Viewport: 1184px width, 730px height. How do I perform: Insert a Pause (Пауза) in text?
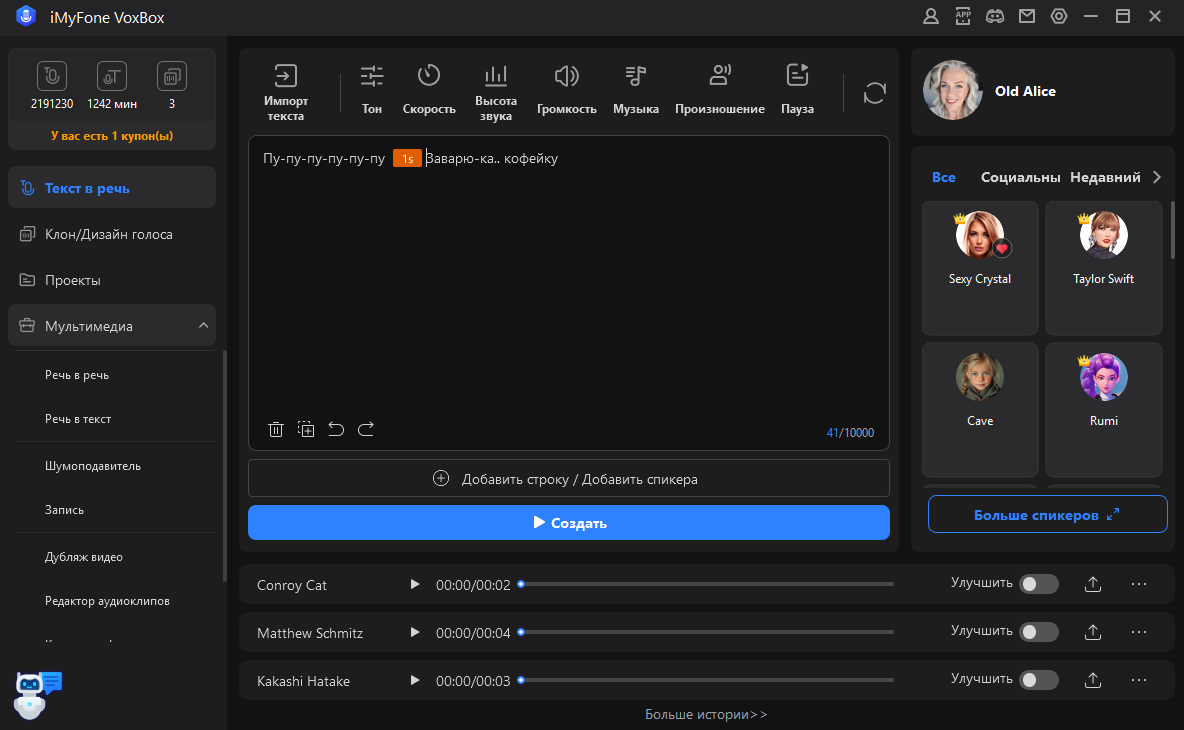pos(797,90)
